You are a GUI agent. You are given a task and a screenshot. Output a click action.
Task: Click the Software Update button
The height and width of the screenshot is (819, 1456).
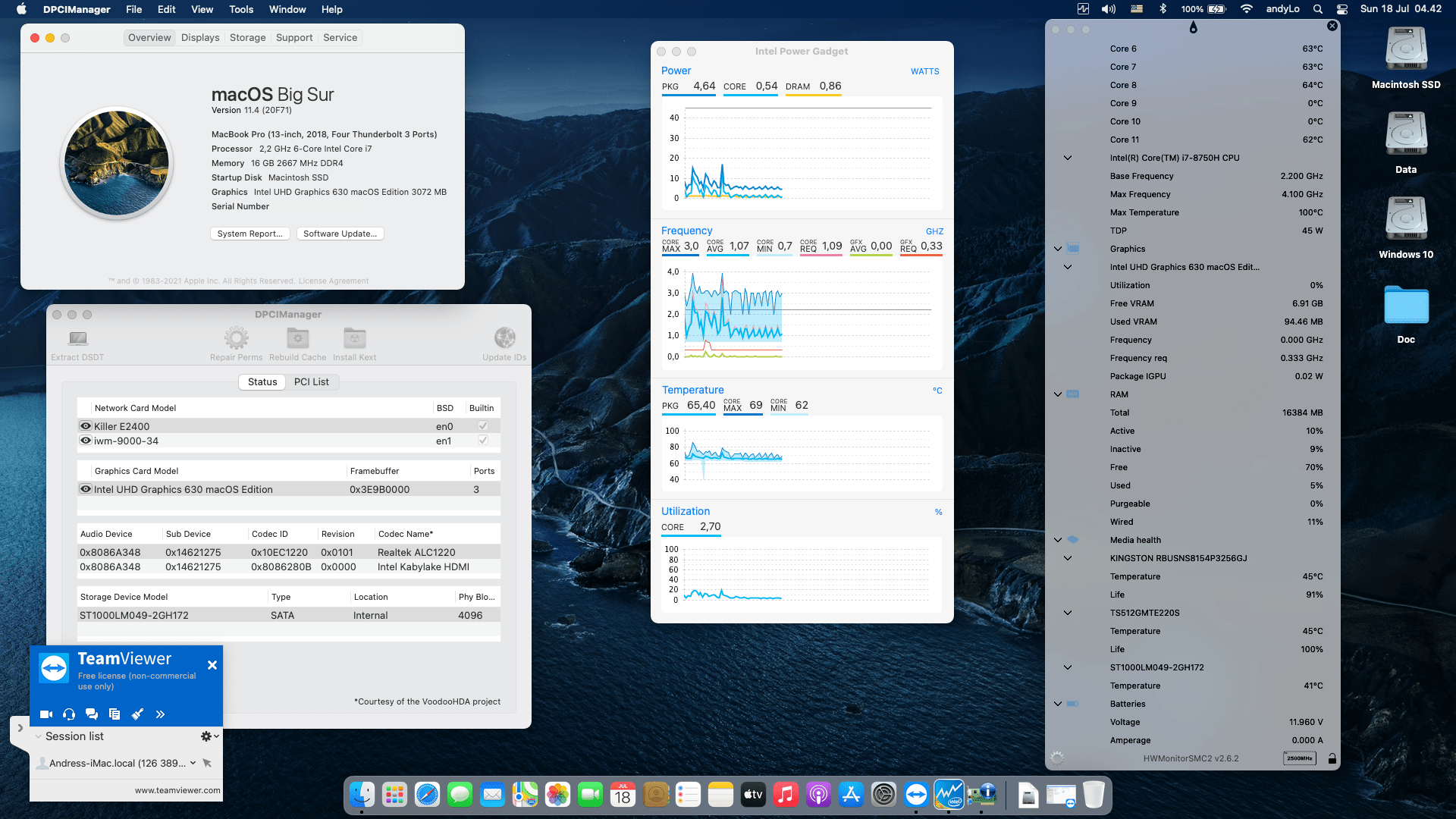pos(340,234)
